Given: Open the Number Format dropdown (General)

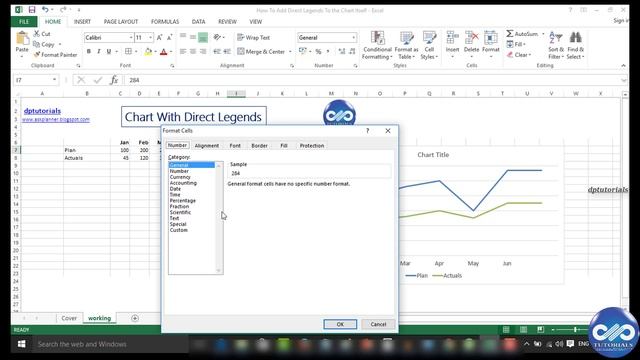Looking at the screenshot, I should 353,38.
